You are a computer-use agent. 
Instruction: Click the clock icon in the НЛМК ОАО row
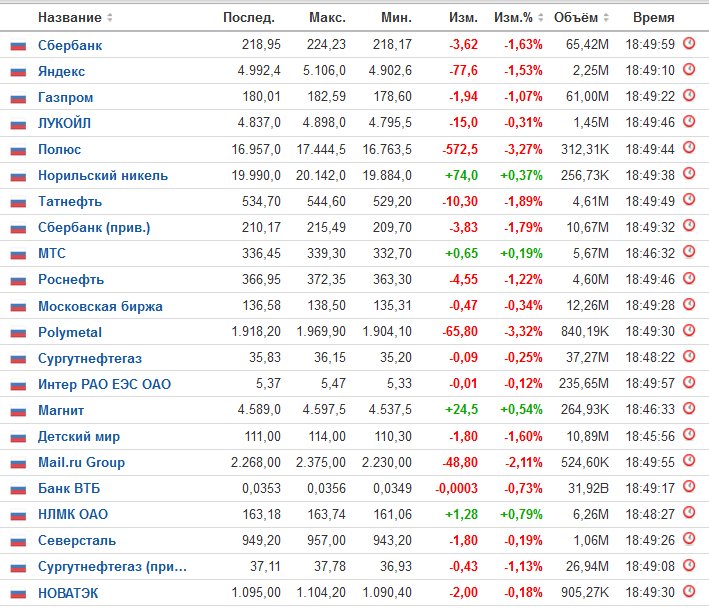point(689,513)
